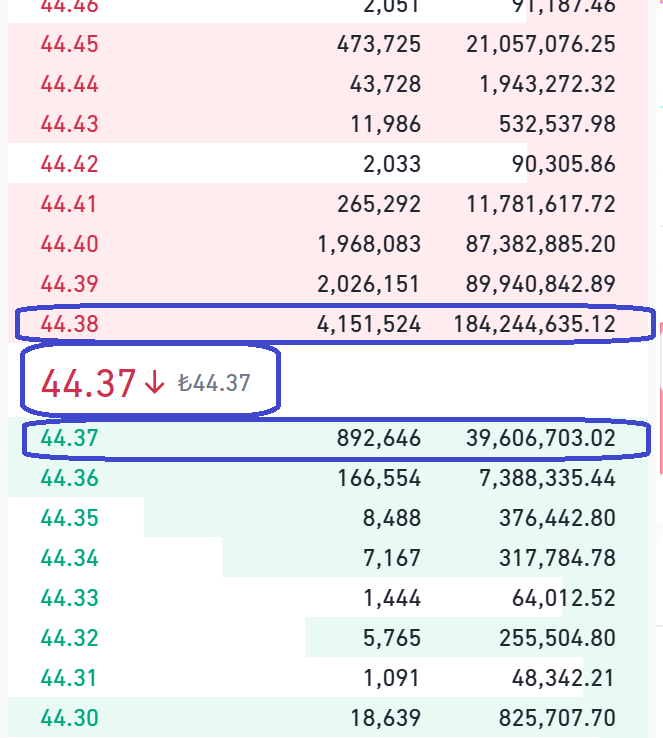This screenshot has height=738, width=663.
Task: Select the 1,091 amount cell
Action: point(391,678)
